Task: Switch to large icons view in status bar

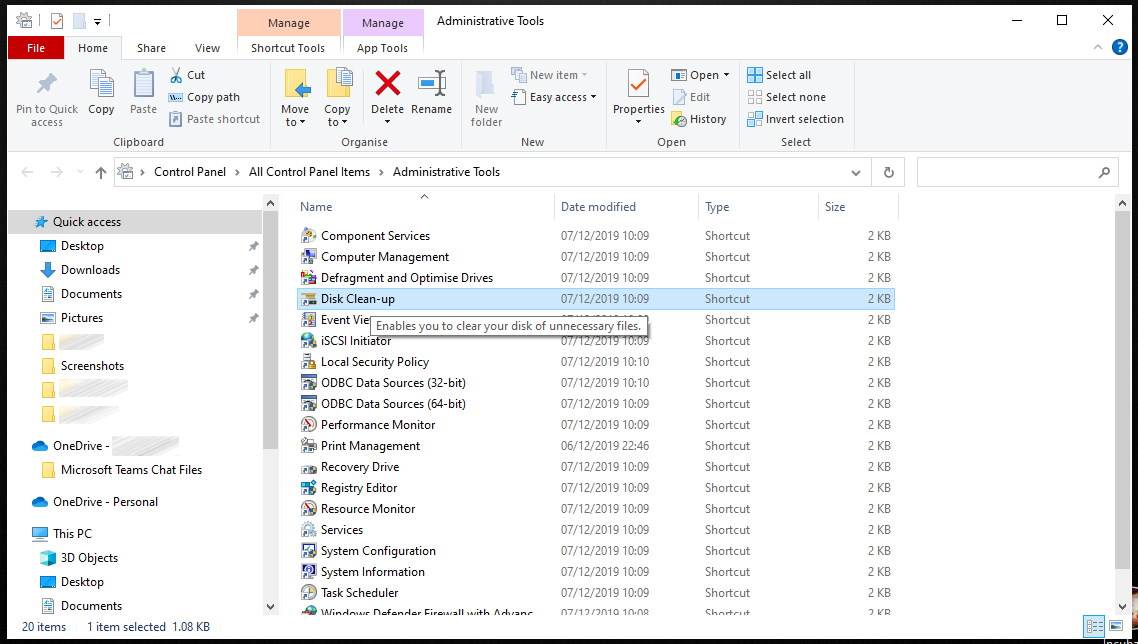Action: (x=1117, y=627)
